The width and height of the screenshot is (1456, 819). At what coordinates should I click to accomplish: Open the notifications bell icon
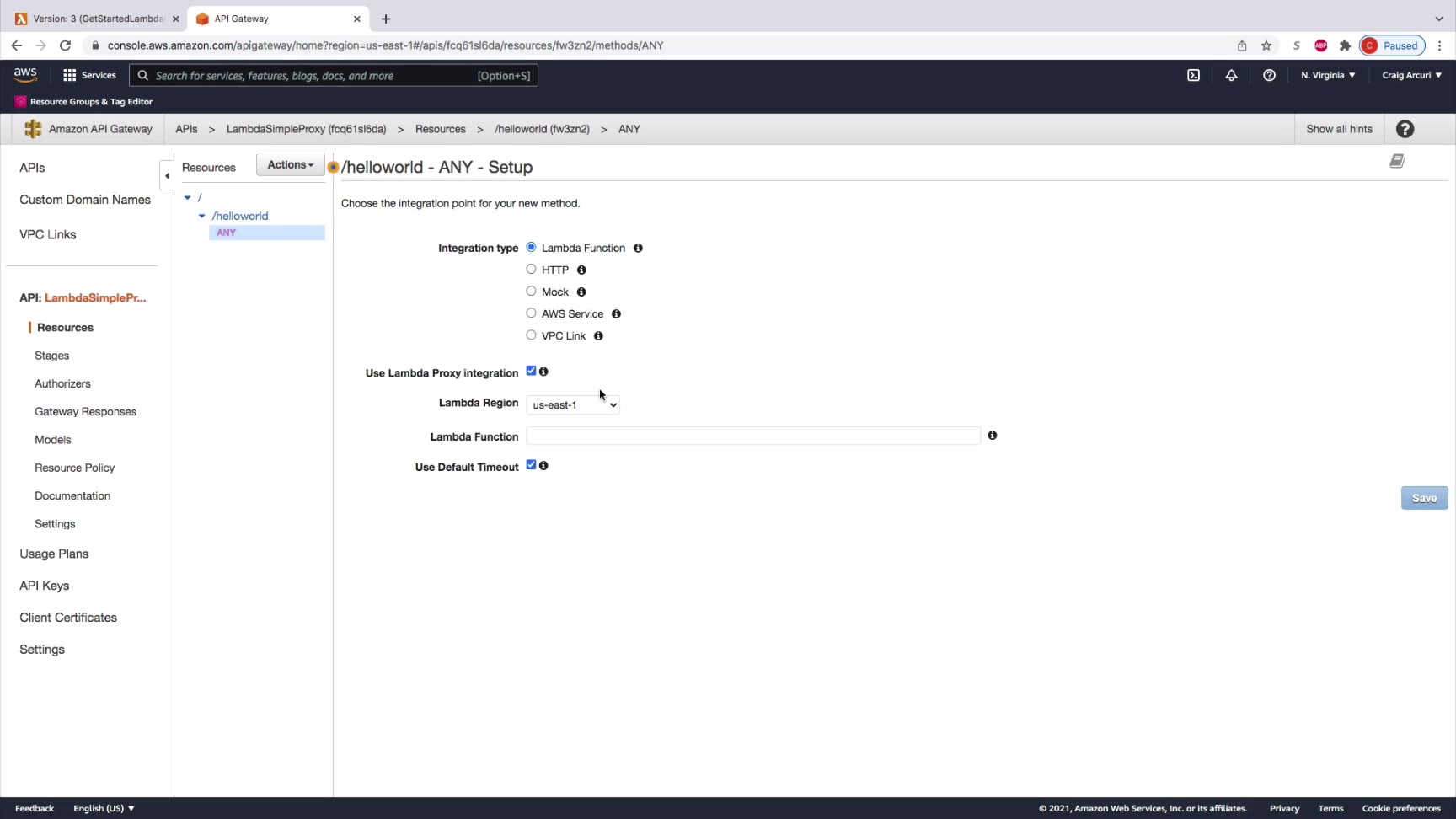1231,75
